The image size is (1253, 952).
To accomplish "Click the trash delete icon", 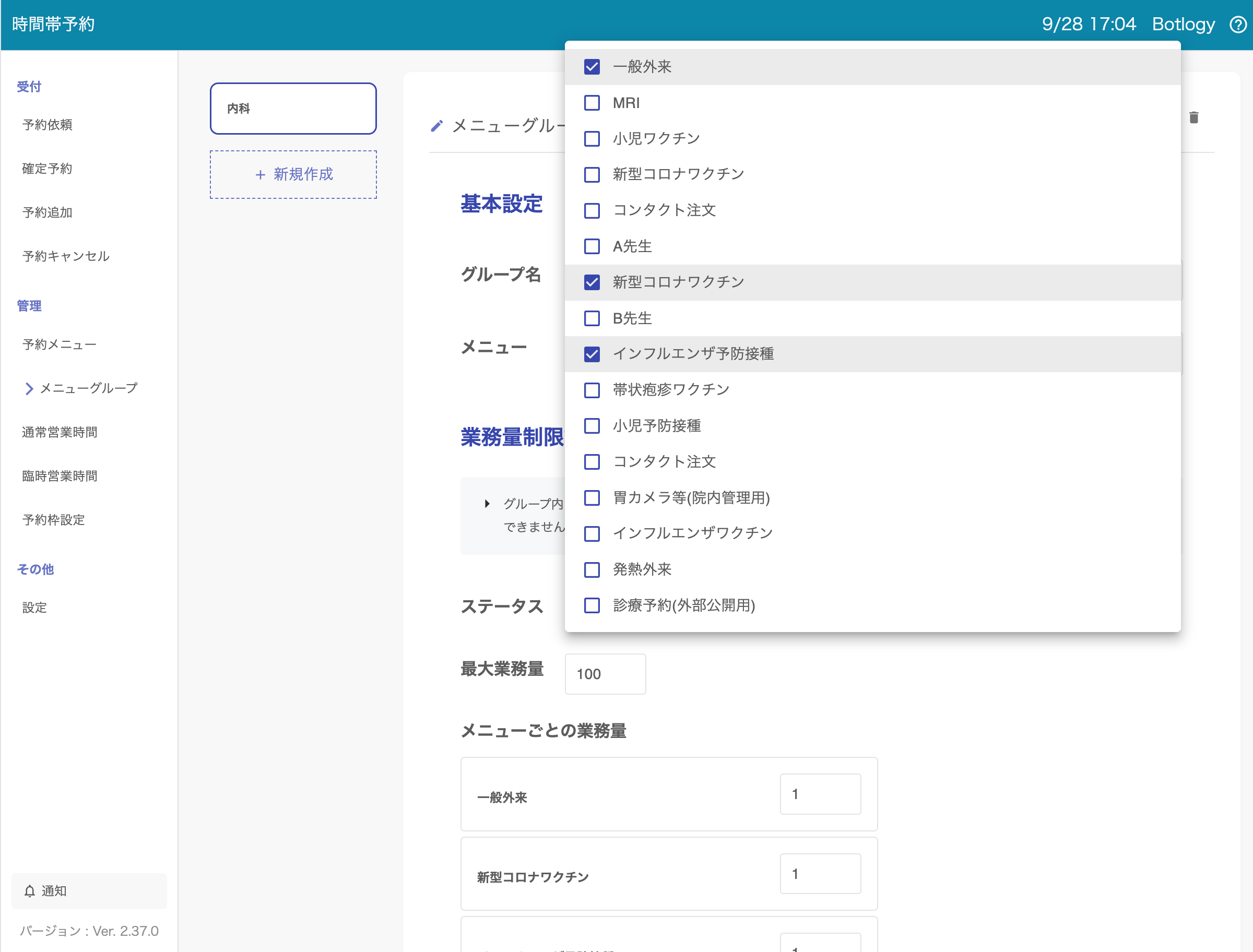I will point(1193,117).
